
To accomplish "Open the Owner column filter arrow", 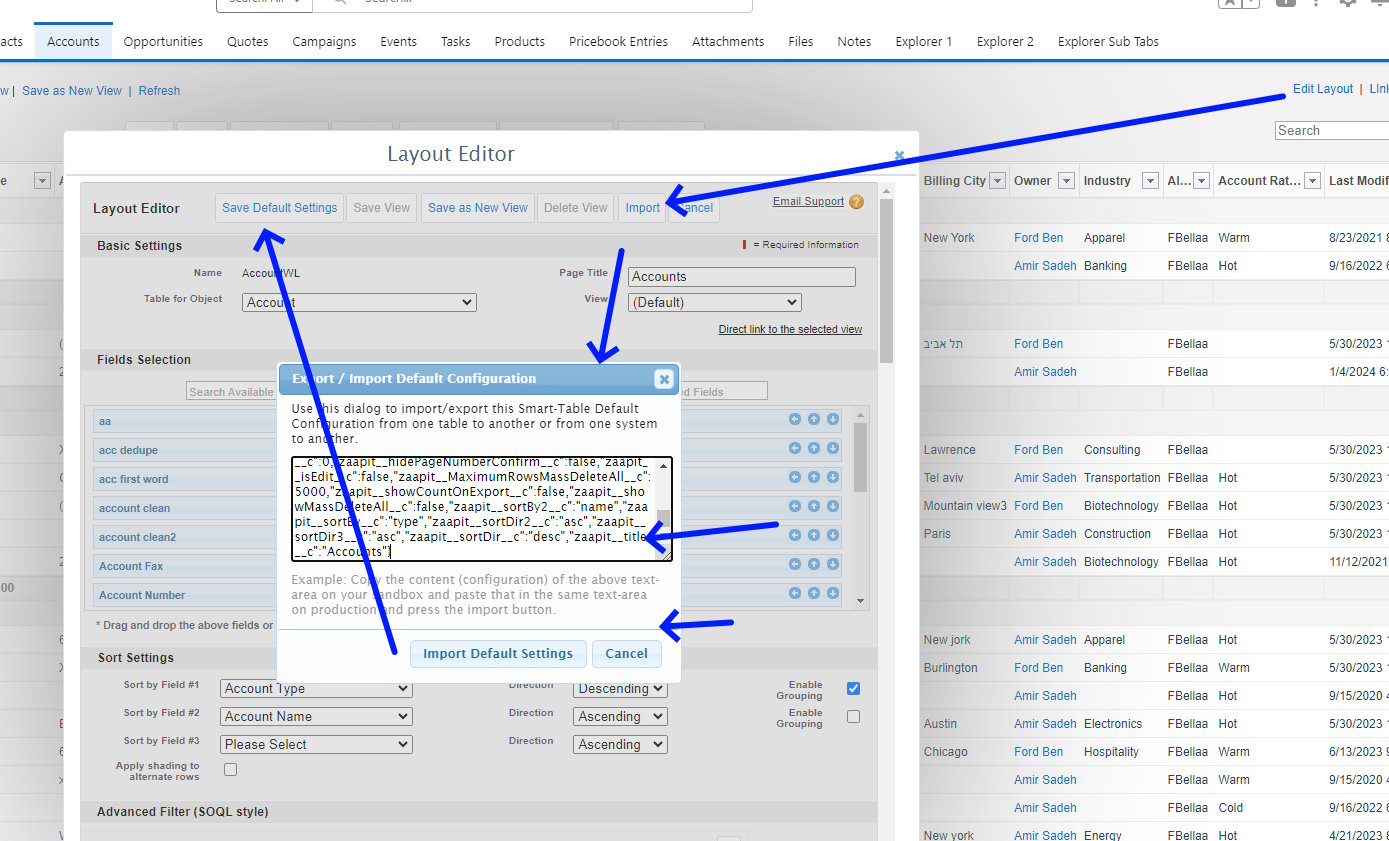I will pyautogui.click(x=1066, y=181).
